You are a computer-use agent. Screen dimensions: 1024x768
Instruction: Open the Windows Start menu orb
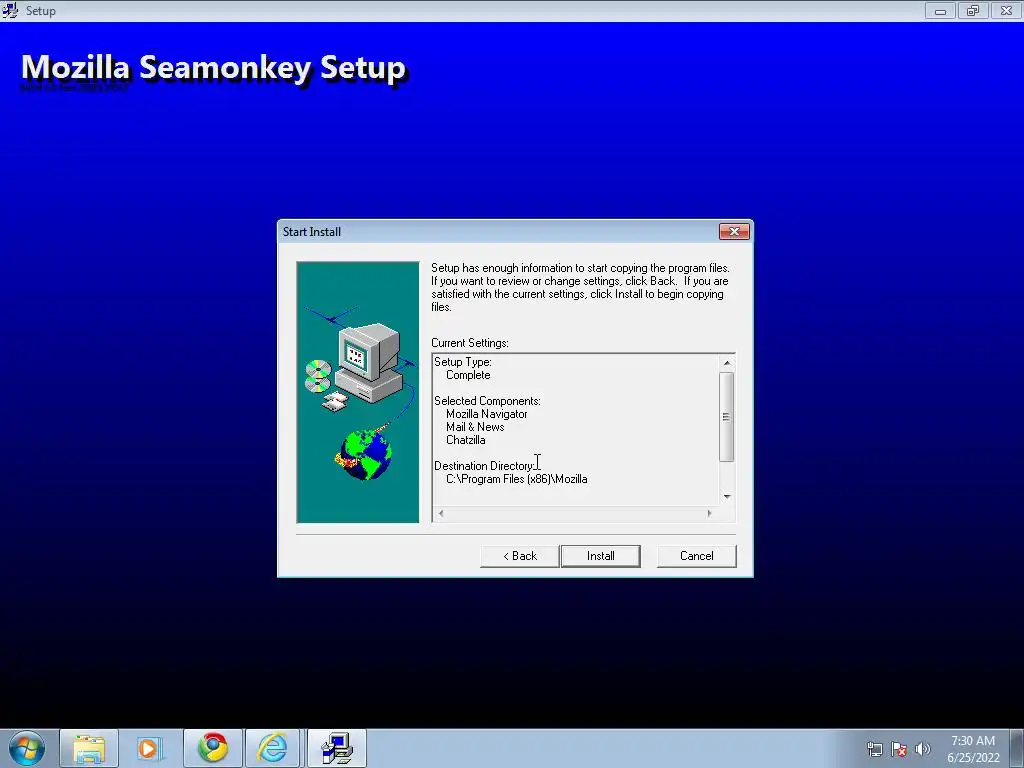(27, 748)
